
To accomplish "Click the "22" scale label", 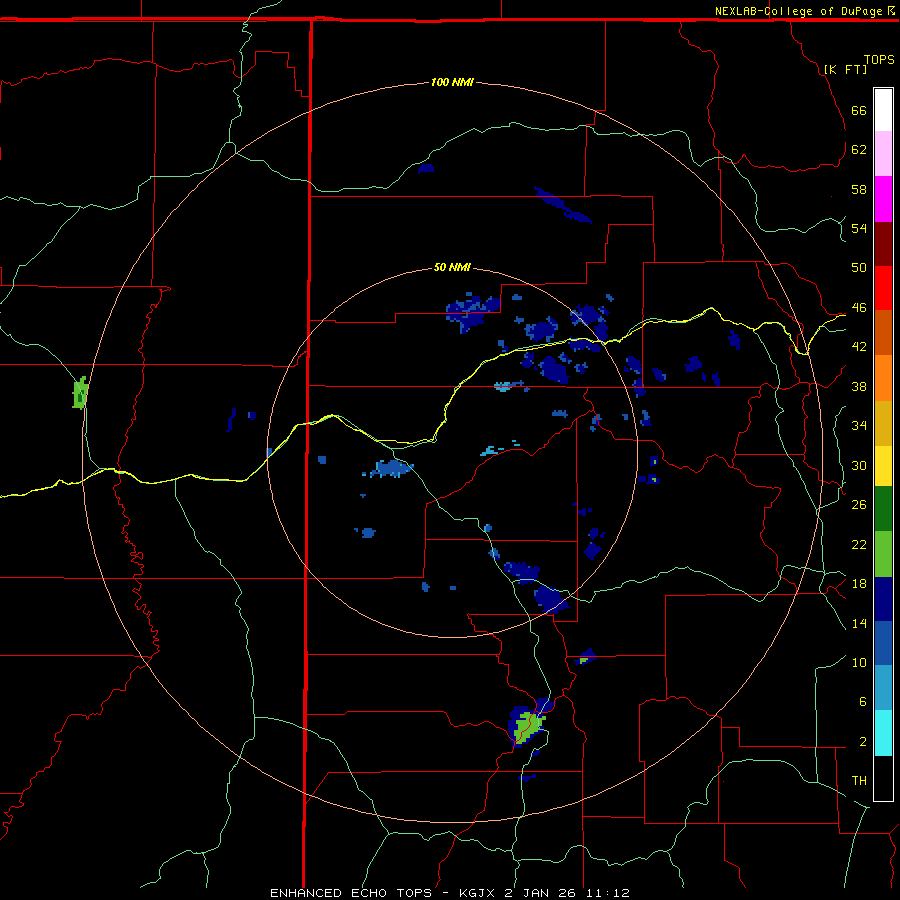I will coord(859,544).
